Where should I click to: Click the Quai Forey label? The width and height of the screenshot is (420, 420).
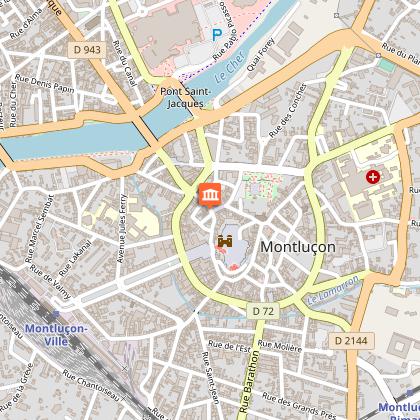tap(261, 54)
